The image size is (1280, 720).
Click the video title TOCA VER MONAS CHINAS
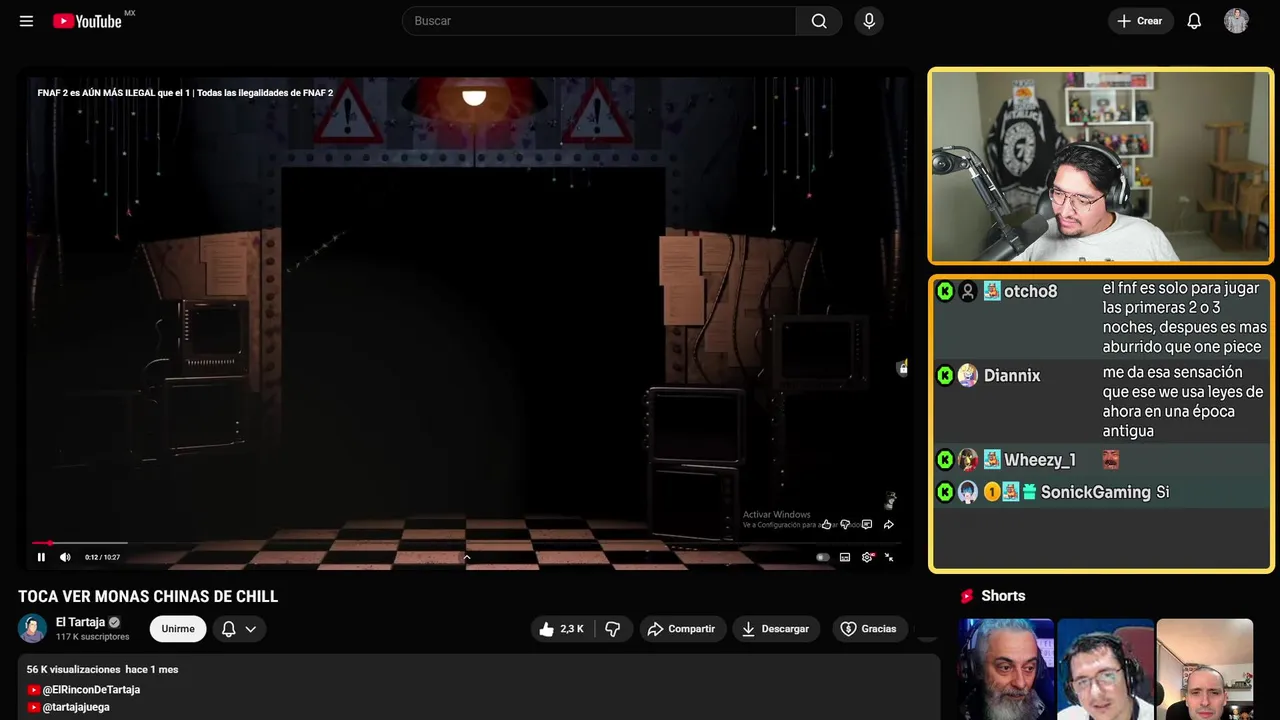point(148,597)
